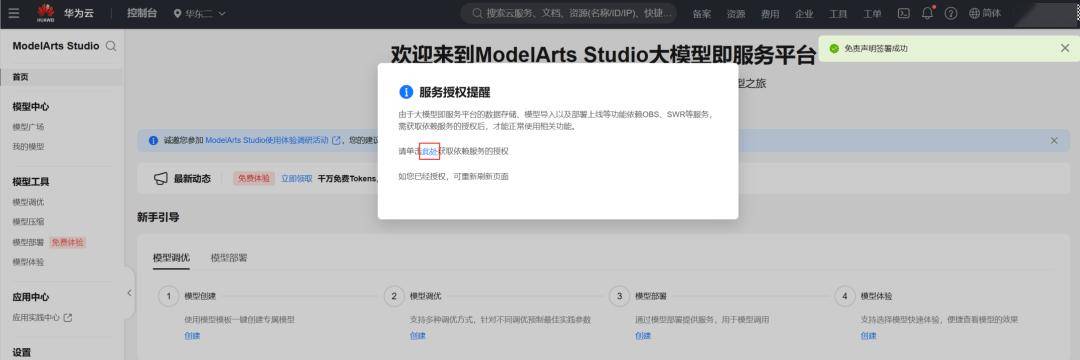Open the hamburger menu icon
The image size is (1080, 360).
tap(14, 13)
